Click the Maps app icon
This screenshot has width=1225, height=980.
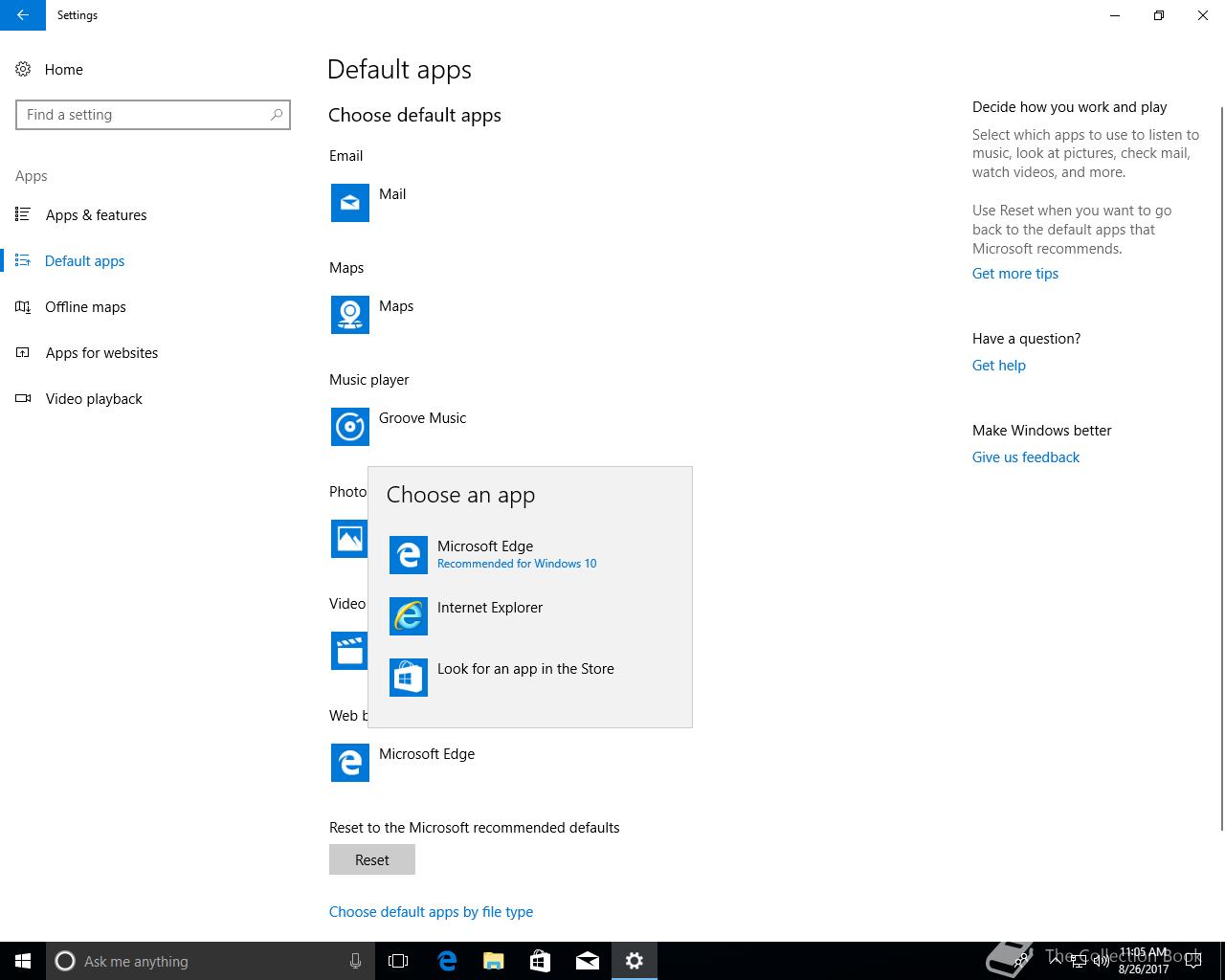pyautogui.click(x=350, y=315)
